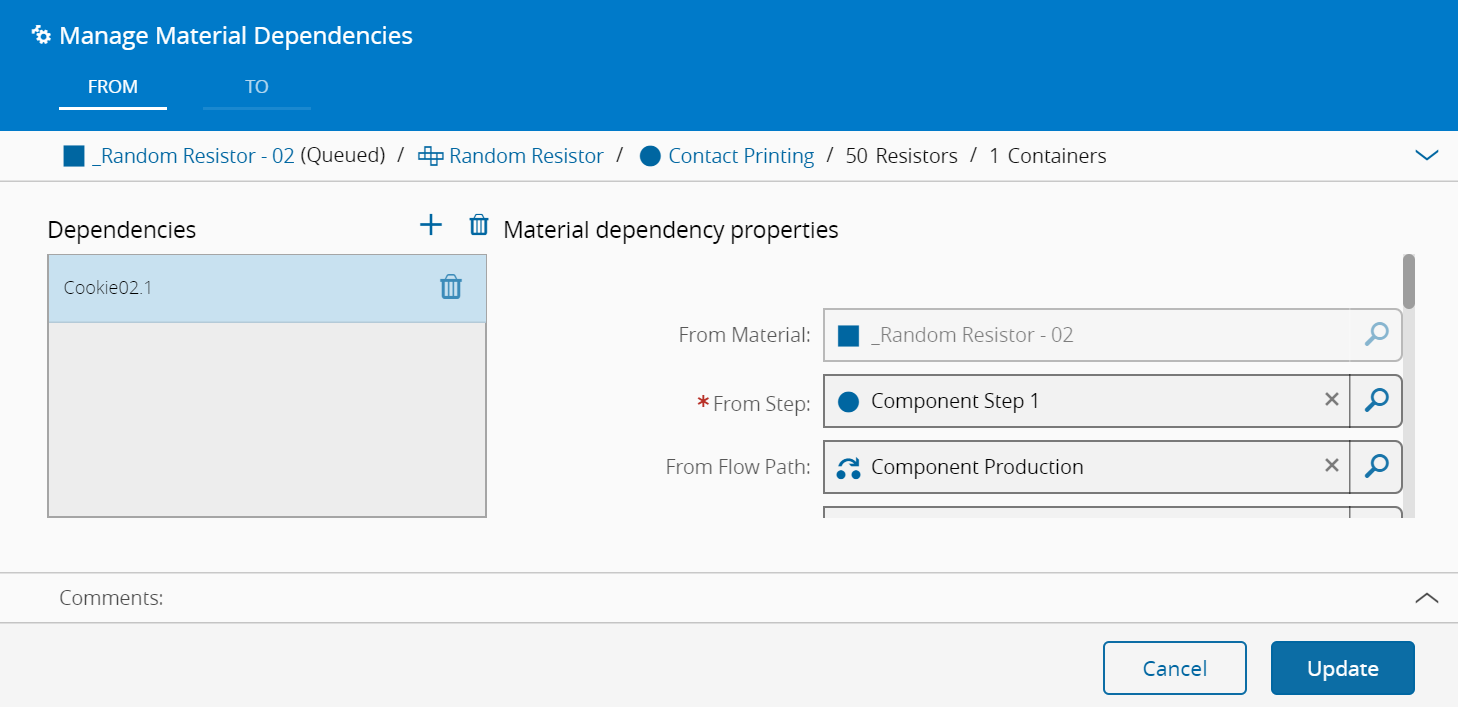The height and width of the screenshot is (707, 1458).
Task: Clear the Component Step 1 value
Action: [1331, 400]
